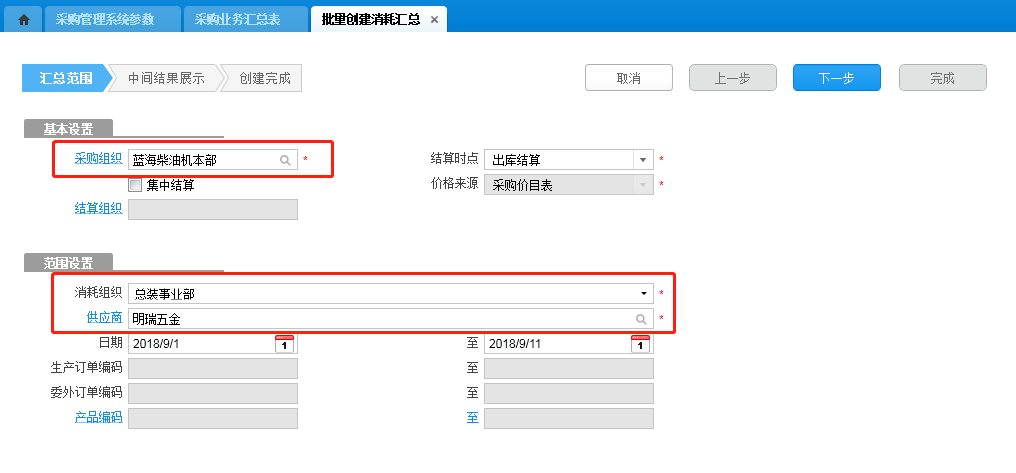The width and height of the screenshot is (1016, 473).
Task: Click the 上一步 button
Action: coord(732,78)
